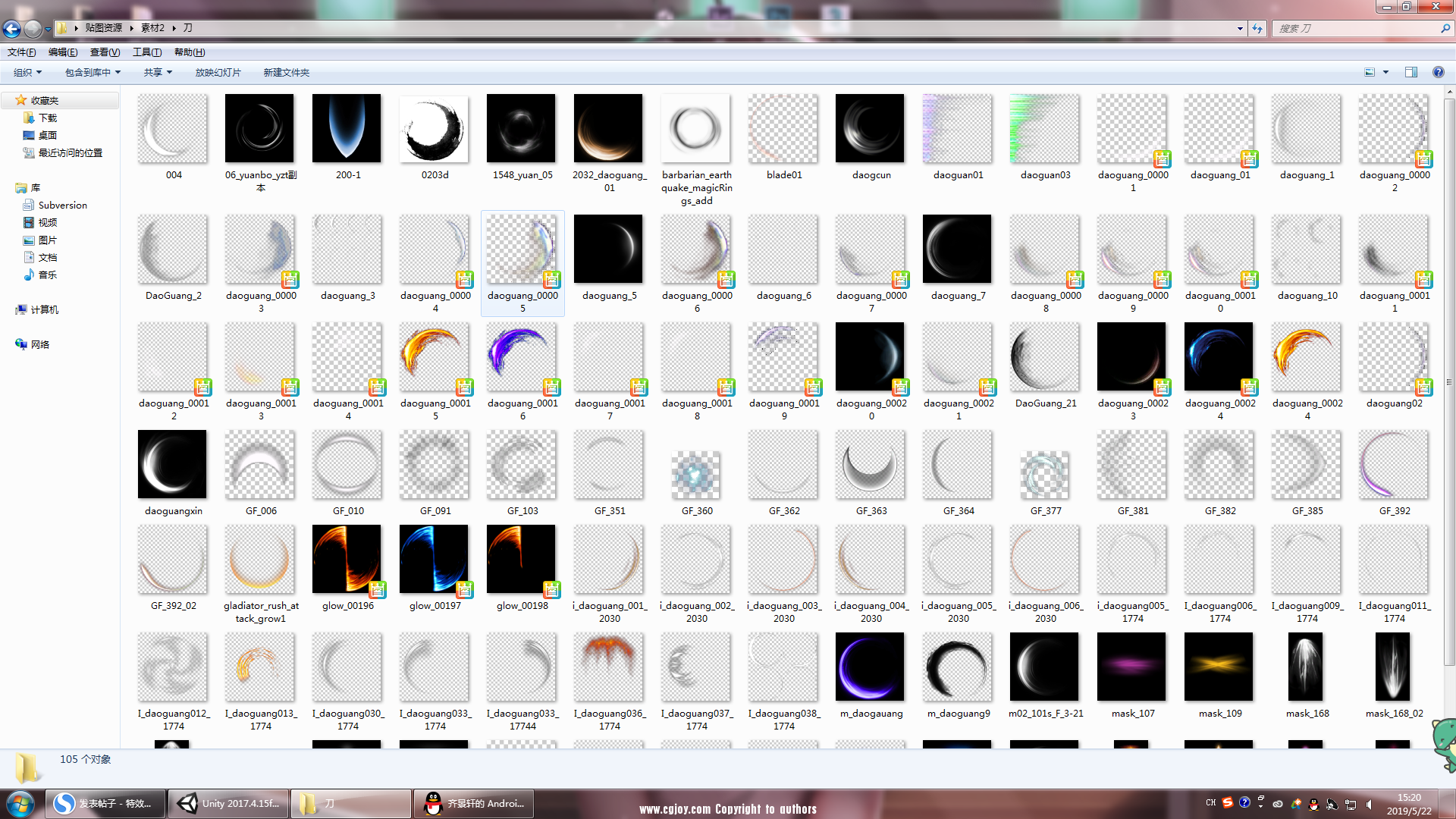Select the 1548_yuan_05 thumbnail
This screenshot has width=1456, height=819.
522,128
